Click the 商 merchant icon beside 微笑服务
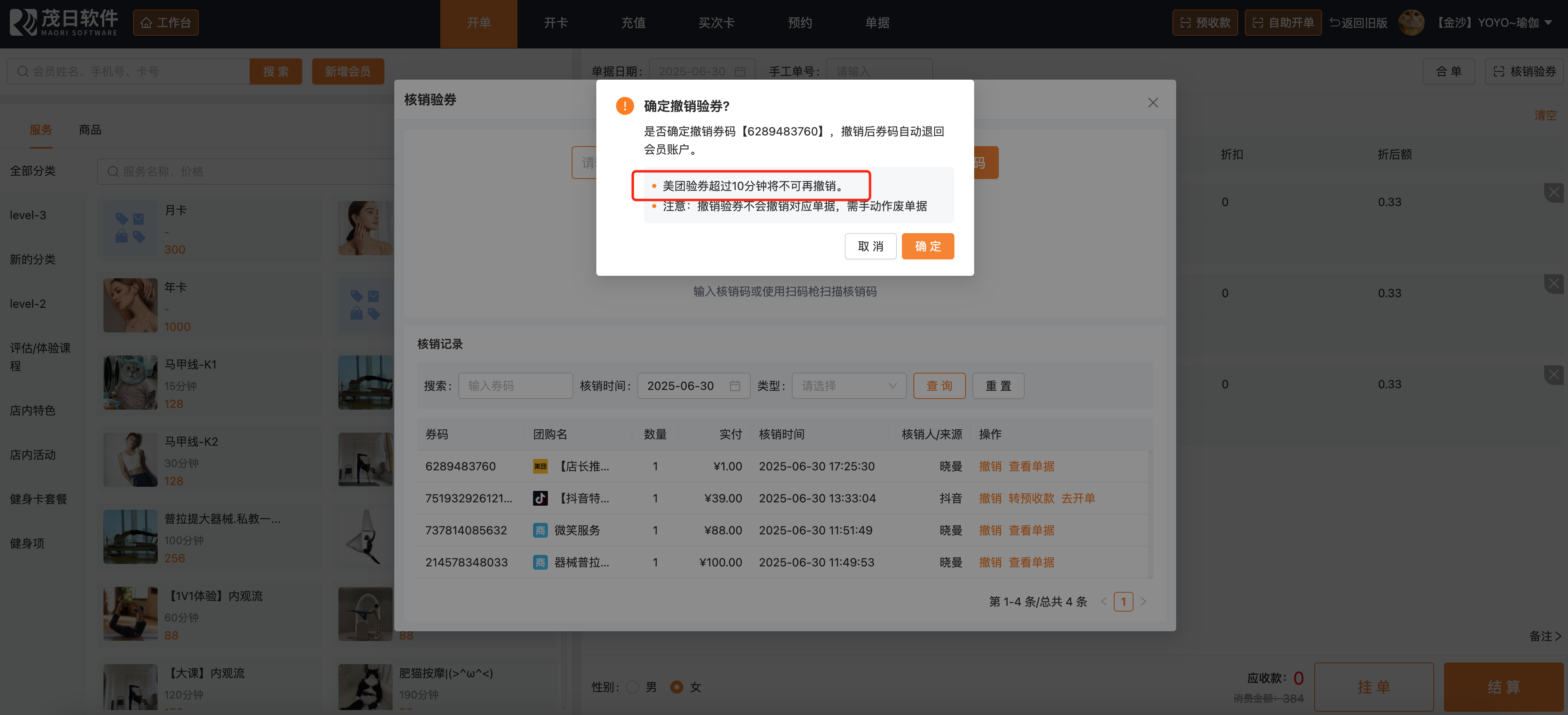The width and height of the screenshot is (1568, 715). 540,531
